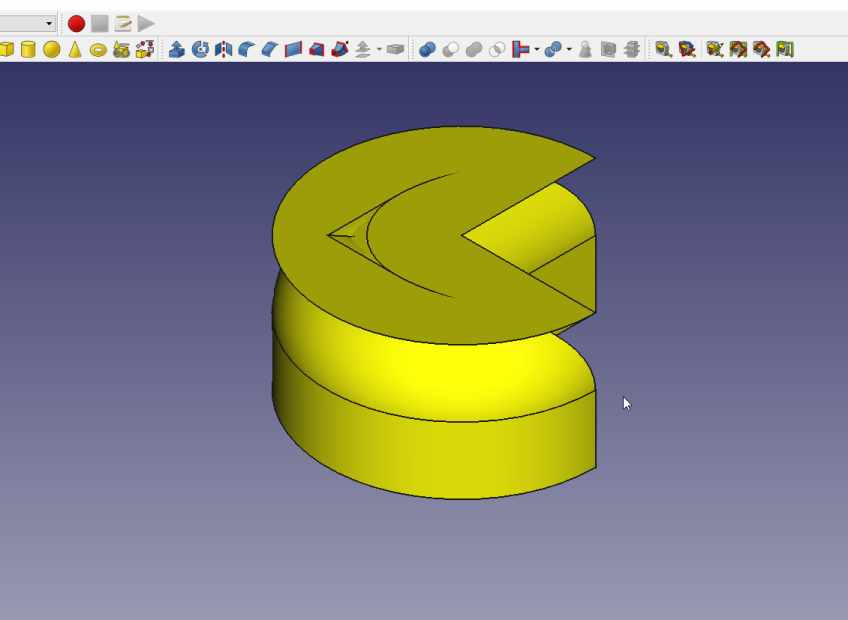Open the shape builder tool
The image size is (848, 620).
[144, 50]
